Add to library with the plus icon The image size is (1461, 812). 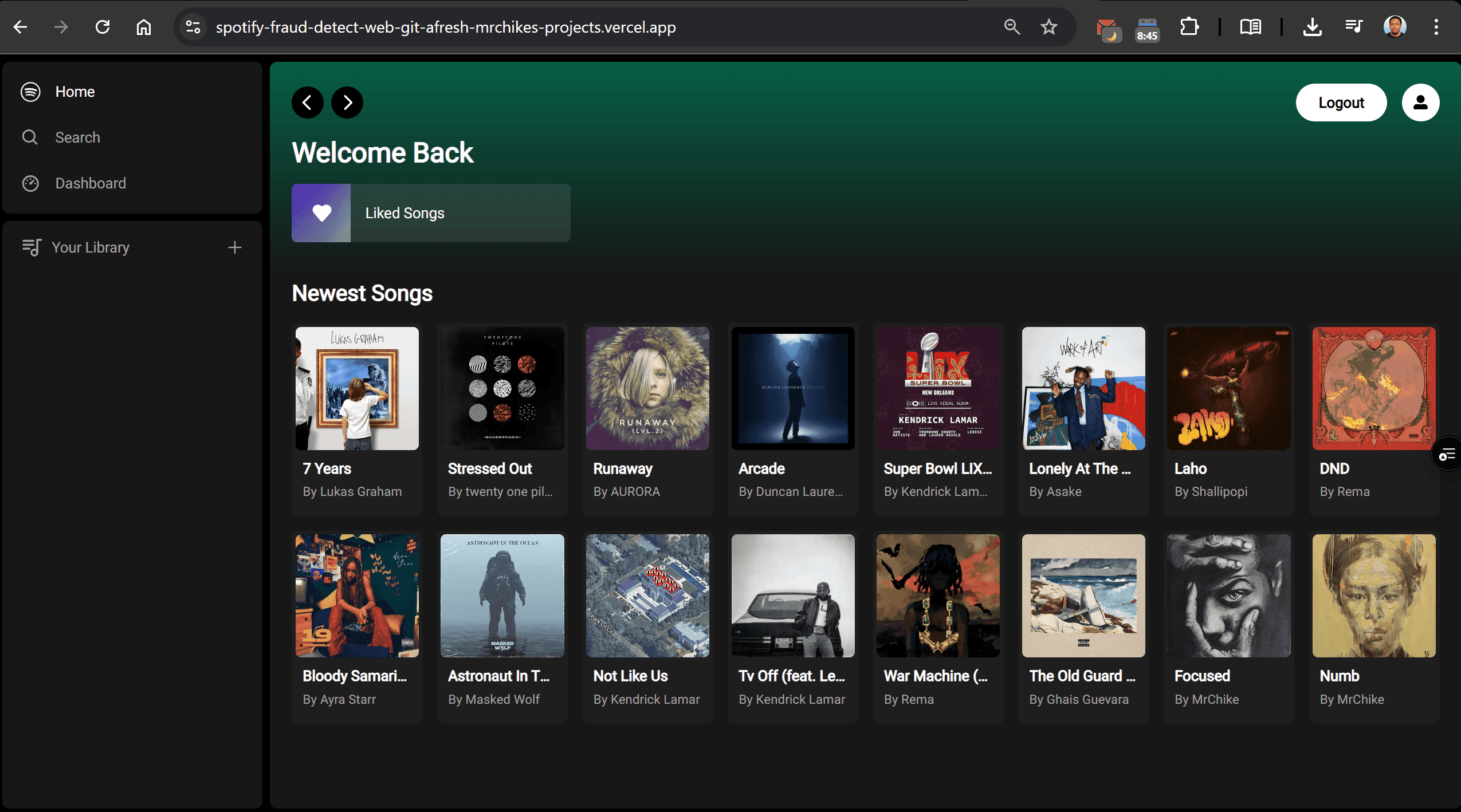(234, 247)
